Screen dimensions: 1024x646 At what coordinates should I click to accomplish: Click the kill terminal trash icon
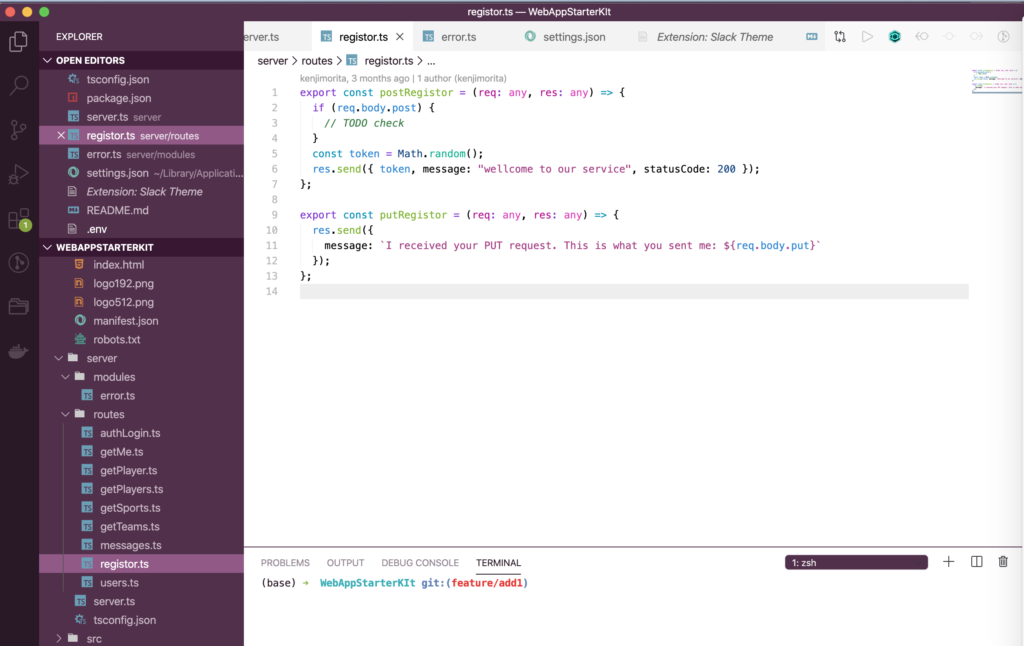pyautogui.click(x=1003, y=561)
